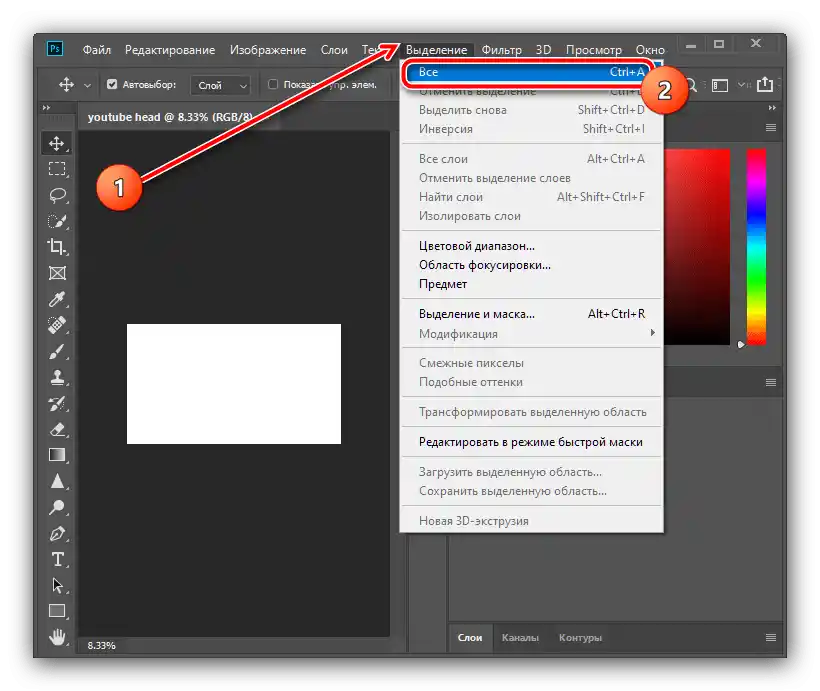Viewport: 820px width, 691px height.
Task: Select the Rectangle shape tool
Action: (x=57, y=611)
